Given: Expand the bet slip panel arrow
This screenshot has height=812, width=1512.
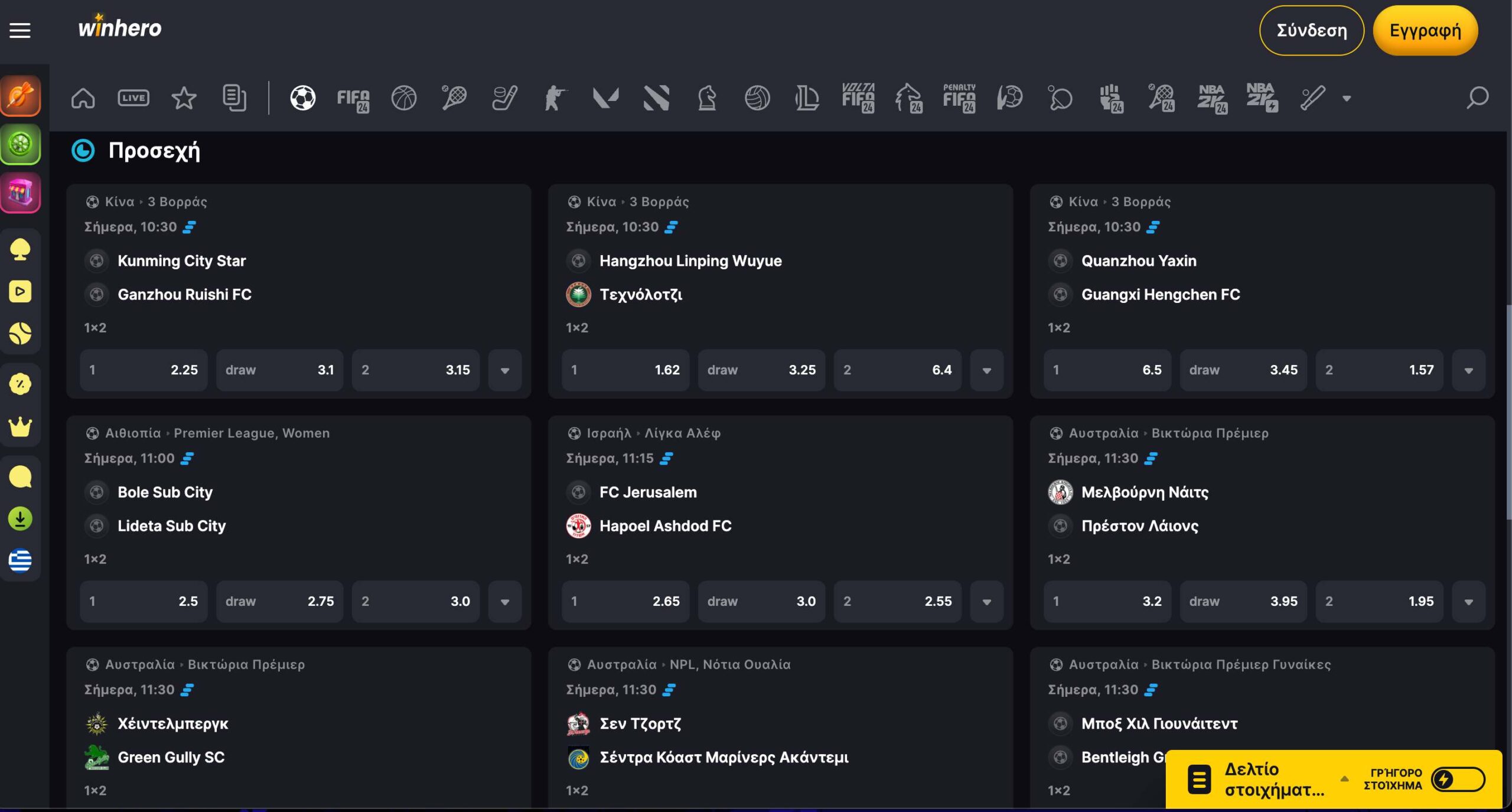Looking at the screenshot, I should click(x=1345, y=779).
